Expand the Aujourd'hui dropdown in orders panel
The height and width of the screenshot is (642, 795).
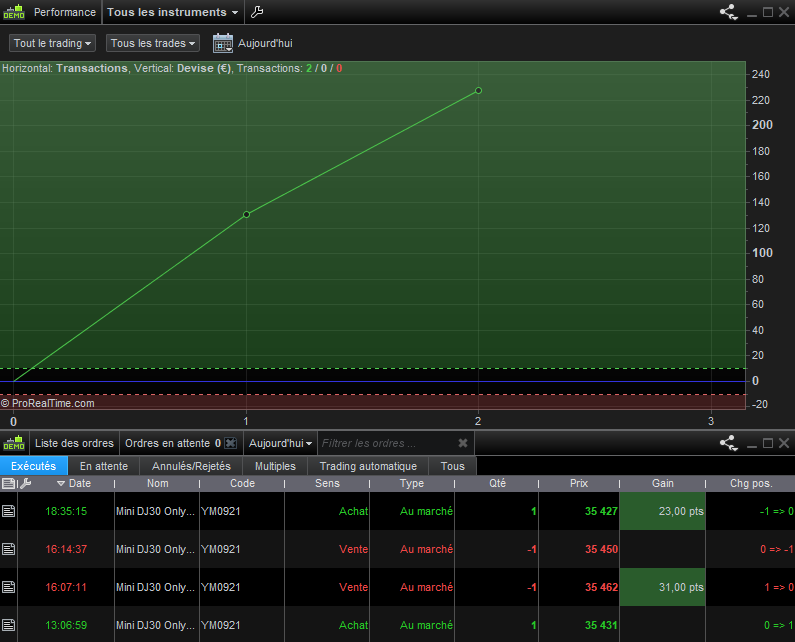click(x=281, y=443)
